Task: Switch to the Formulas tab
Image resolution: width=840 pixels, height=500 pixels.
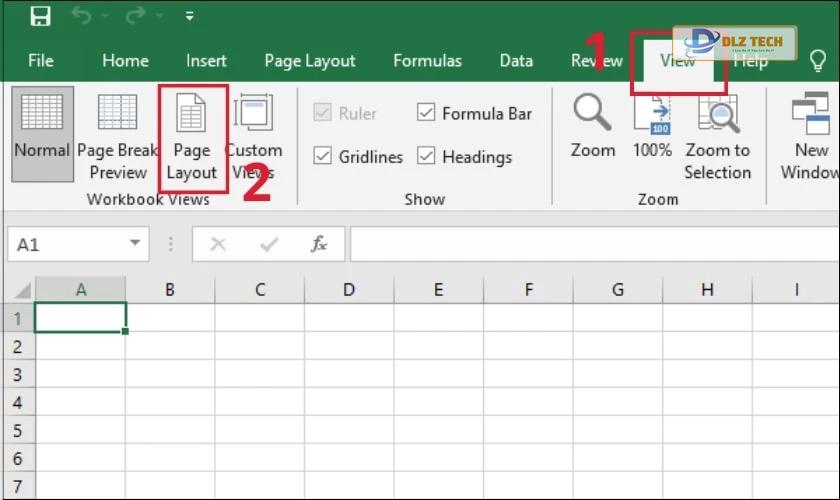Action: click(428, 61)
